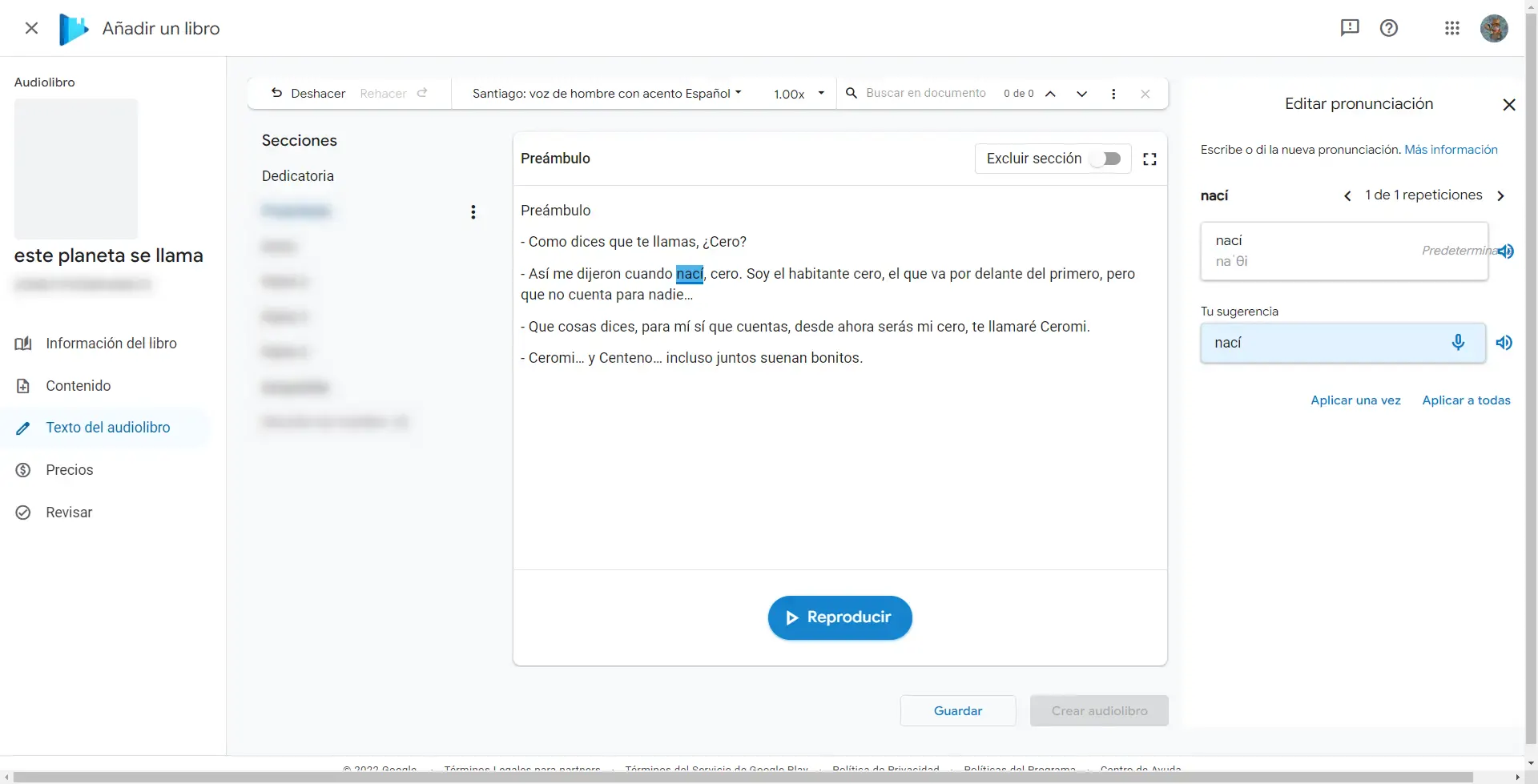Screen dimensions: 1538x784
Task: Play the suggested pronunciation speaker icon
Action: [1504, 343]
